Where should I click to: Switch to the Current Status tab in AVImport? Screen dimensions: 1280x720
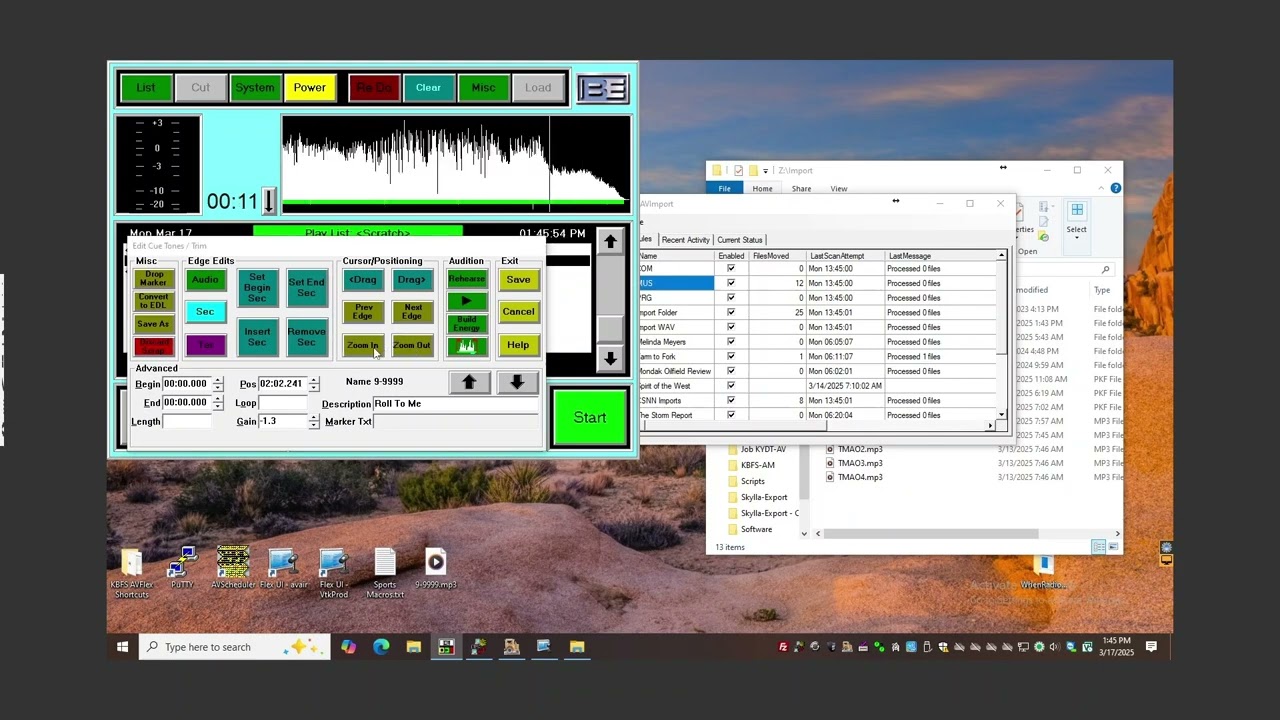739,240
